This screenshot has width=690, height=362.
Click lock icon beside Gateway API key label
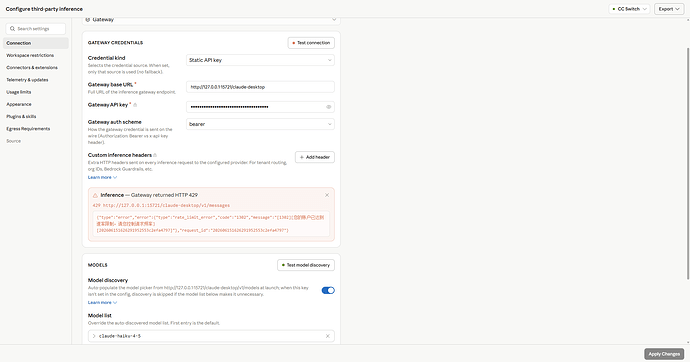[x=135, y=105]
